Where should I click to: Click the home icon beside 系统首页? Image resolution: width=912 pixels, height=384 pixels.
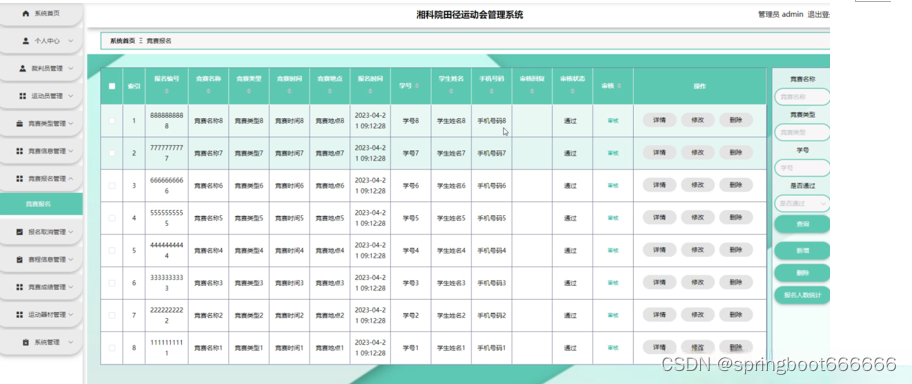point(25,13)
